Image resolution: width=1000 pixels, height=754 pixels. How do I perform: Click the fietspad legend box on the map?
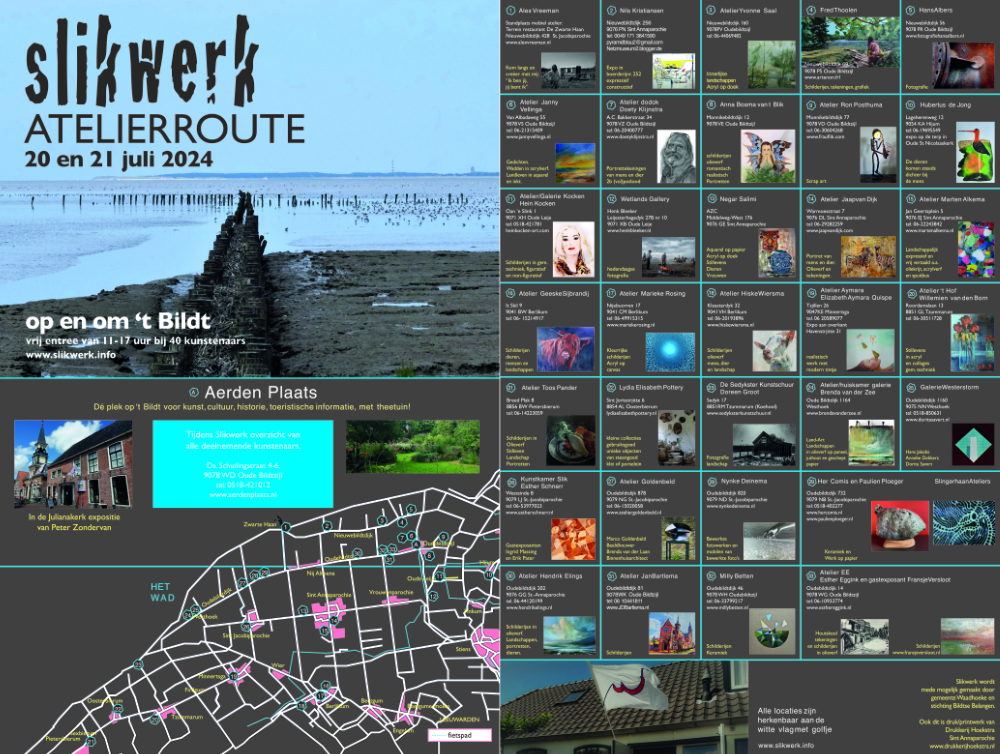coord(460,736)
